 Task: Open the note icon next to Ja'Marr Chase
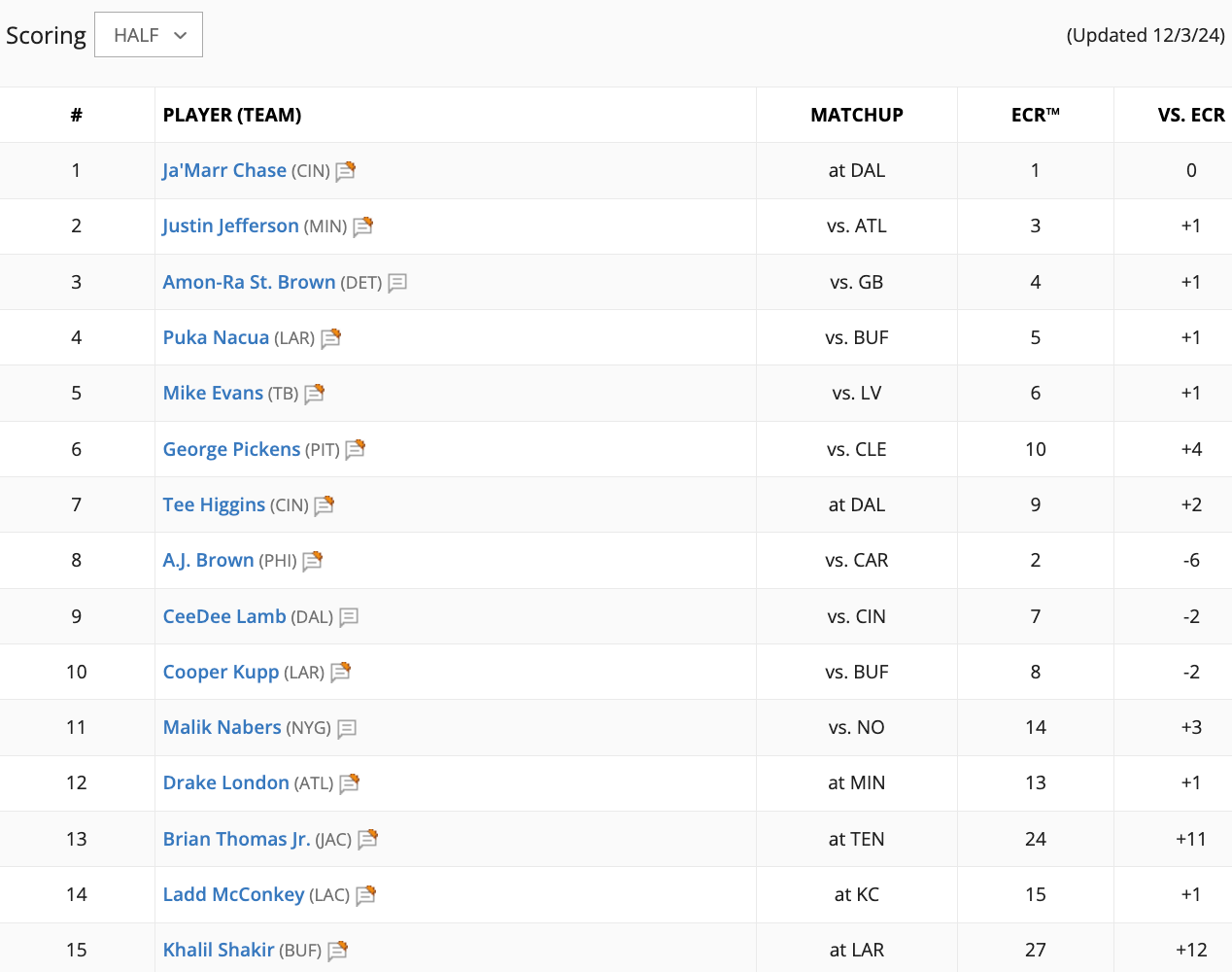pos(345,171)
